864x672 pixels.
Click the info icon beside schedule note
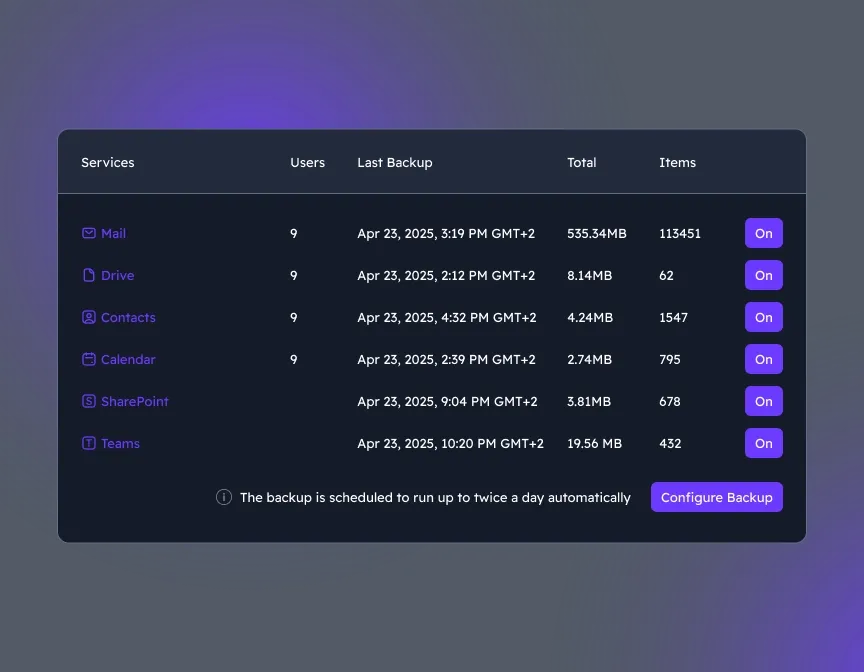(224, 497)
